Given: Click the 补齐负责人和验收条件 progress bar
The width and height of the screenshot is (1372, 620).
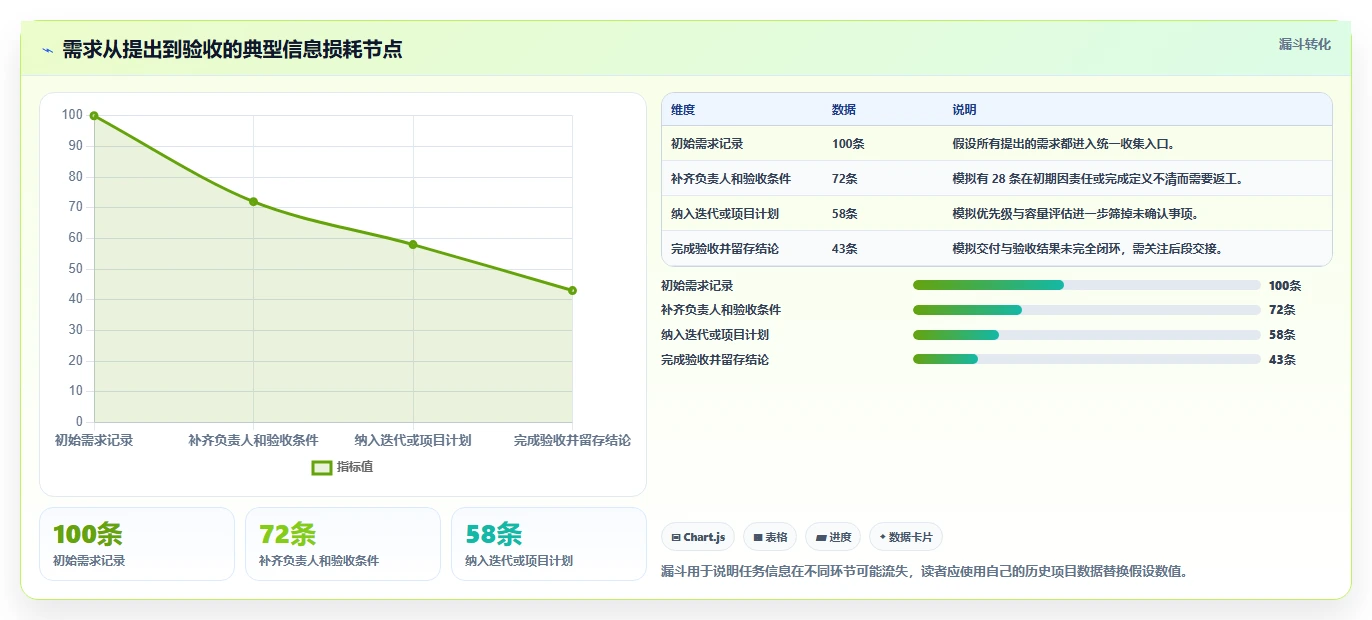Looking at the screenshot, I should (1086, 310).
